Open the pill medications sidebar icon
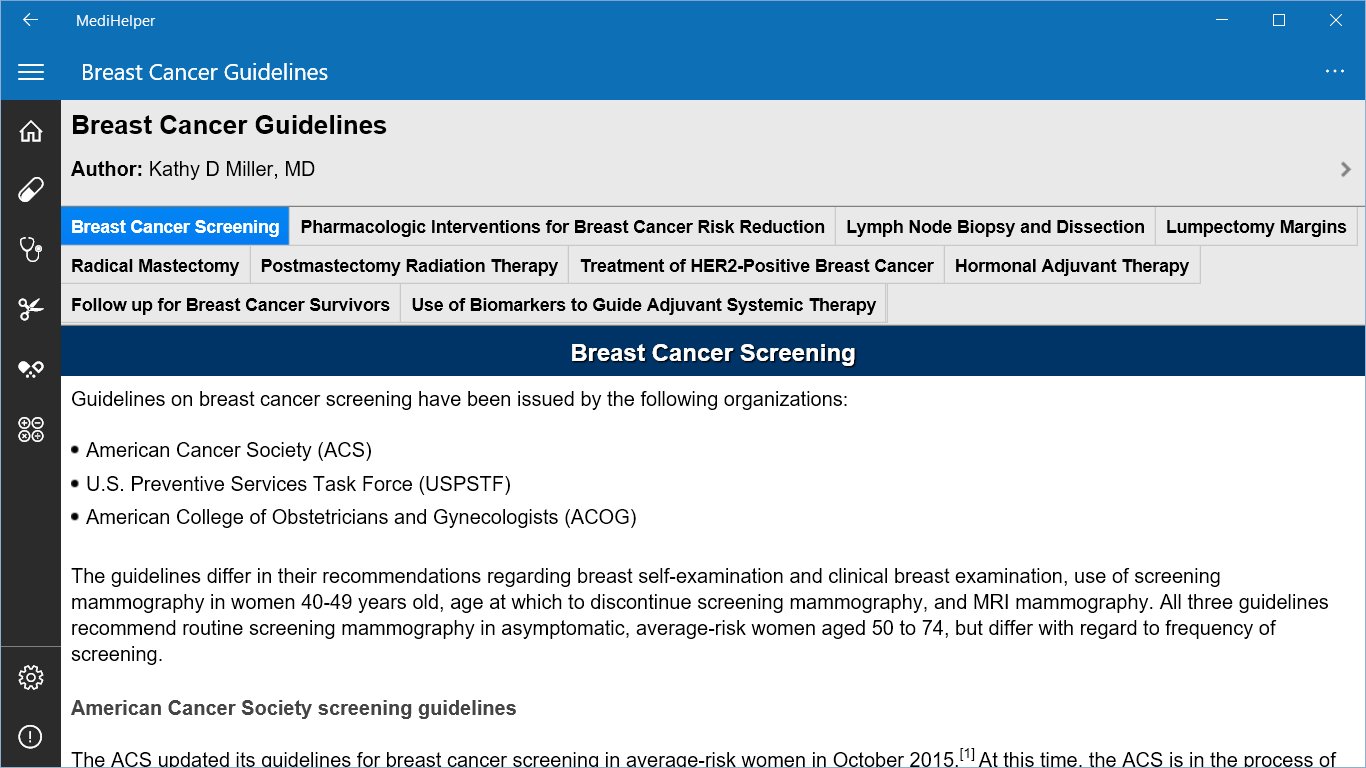This screenshot has height=768, width=1366. (x=31, y=190)
